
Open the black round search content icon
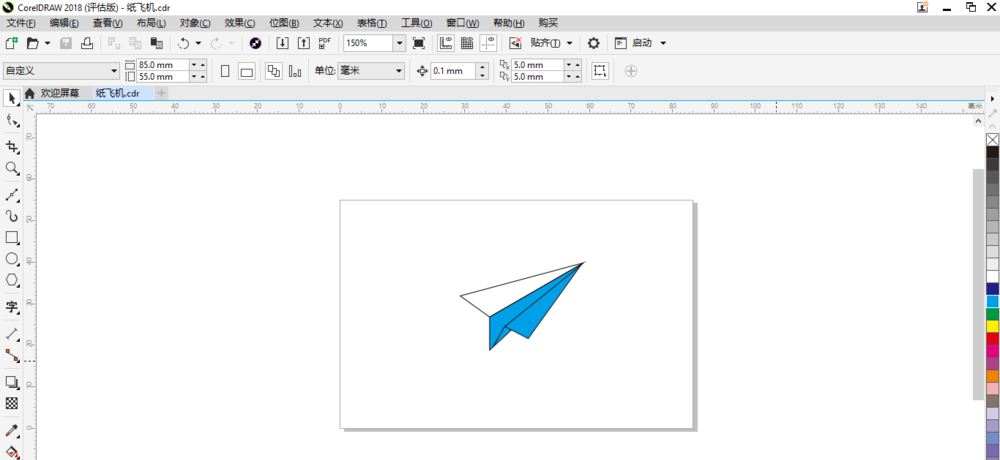tap(255, 43)
